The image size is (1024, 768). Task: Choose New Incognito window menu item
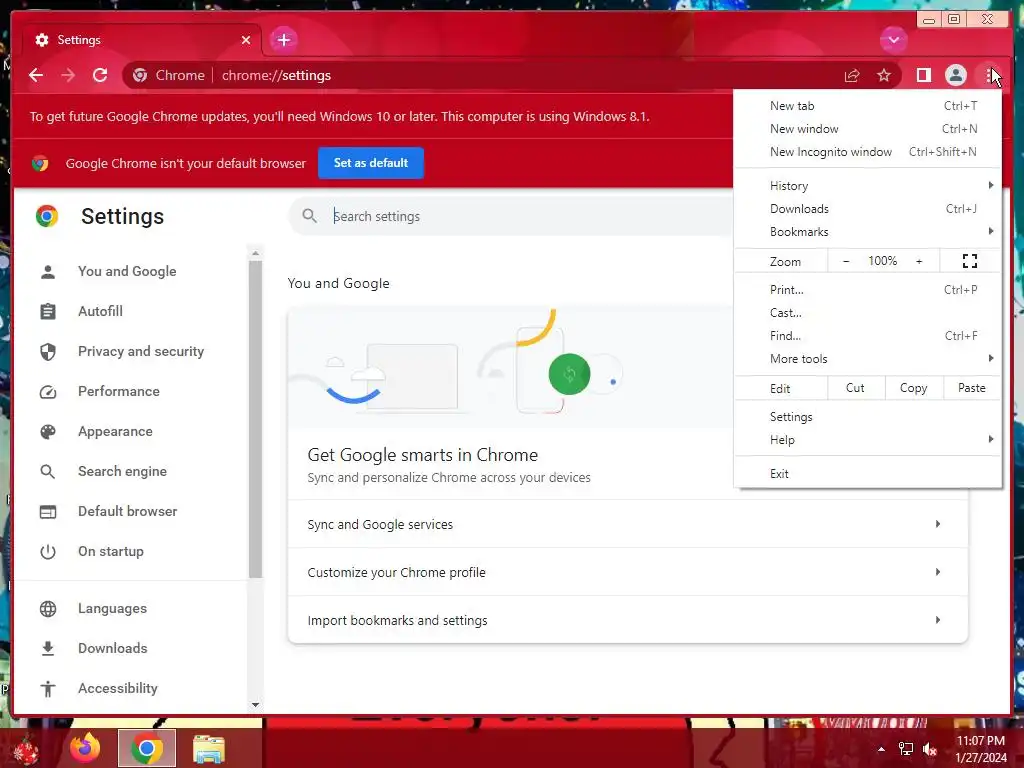point(867,152)
